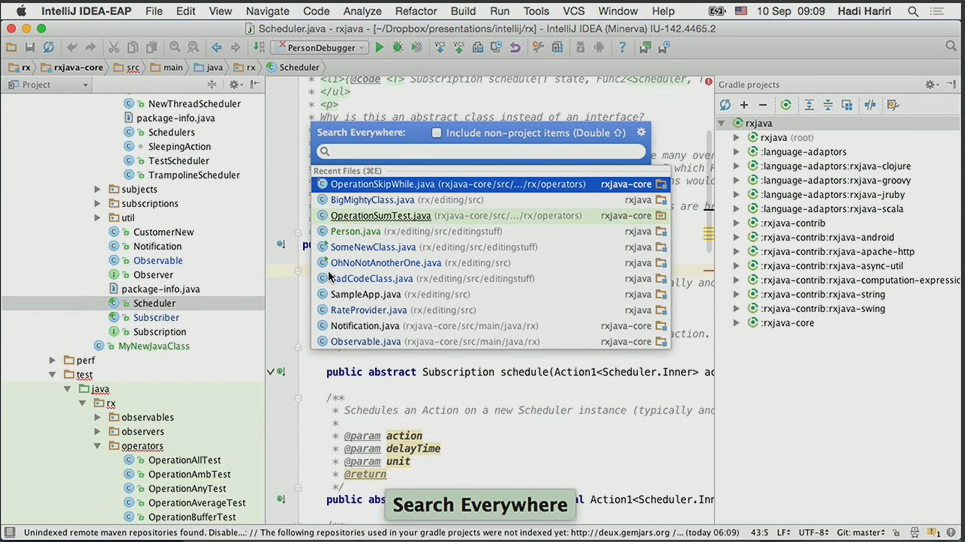The height and width of the screenshot is (542, 965).
Task: Detach Gradle project minus icon
Action: point(763,105)
